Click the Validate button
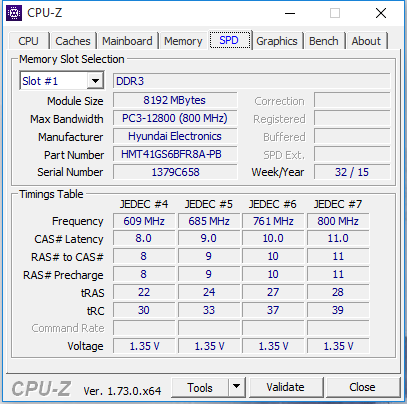 coord(286,387)
